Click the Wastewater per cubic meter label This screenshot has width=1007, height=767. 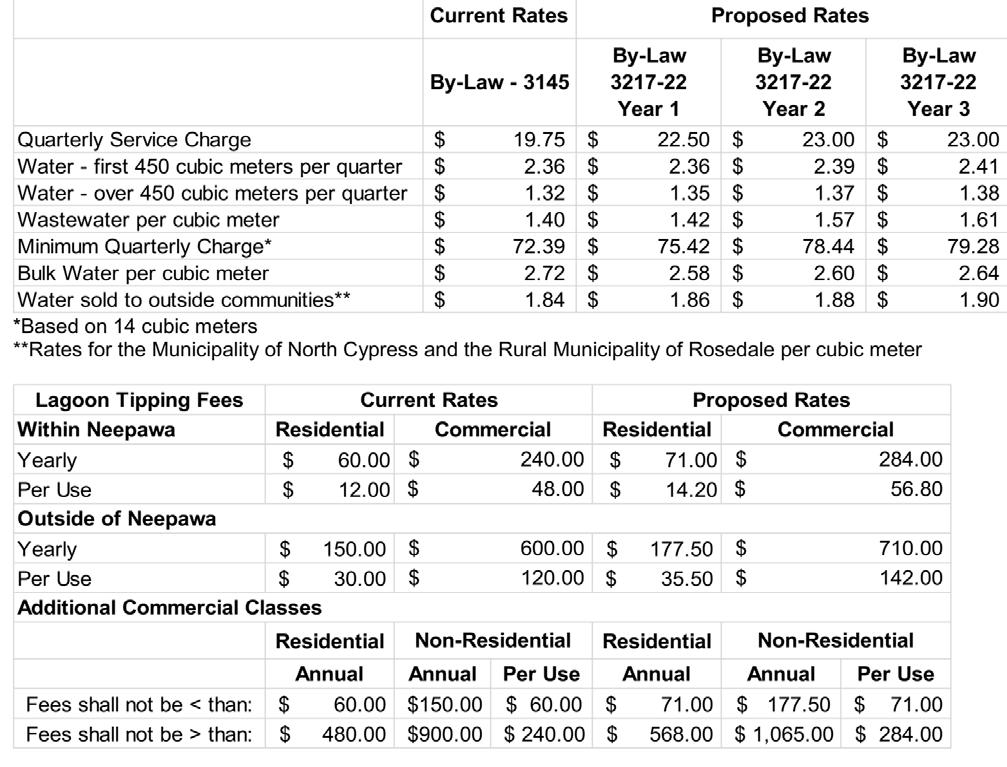(148, 220)
